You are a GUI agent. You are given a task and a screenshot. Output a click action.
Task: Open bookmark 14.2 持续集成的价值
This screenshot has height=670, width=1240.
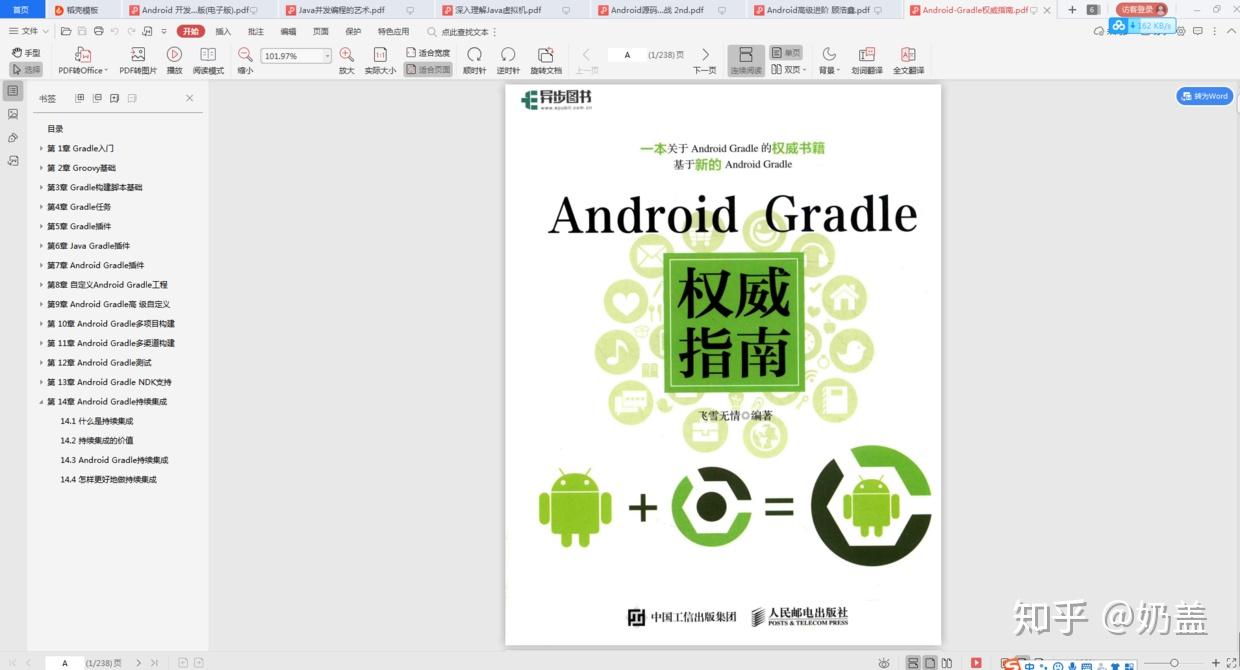[96, 440]
